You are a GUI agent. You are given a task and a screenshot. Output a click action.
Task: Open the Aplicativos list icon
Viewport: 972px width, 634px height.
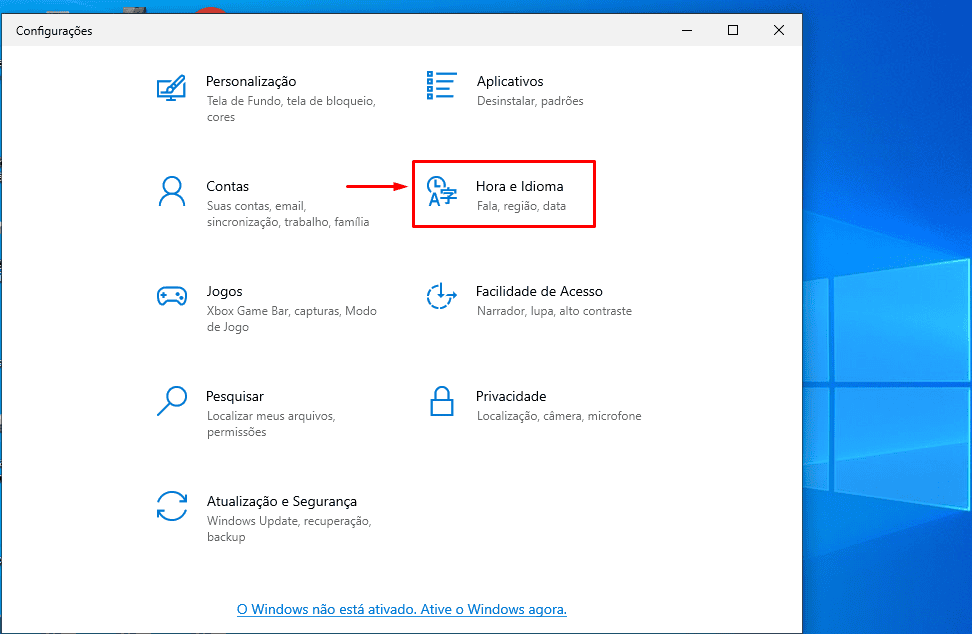tap(441, 86)
